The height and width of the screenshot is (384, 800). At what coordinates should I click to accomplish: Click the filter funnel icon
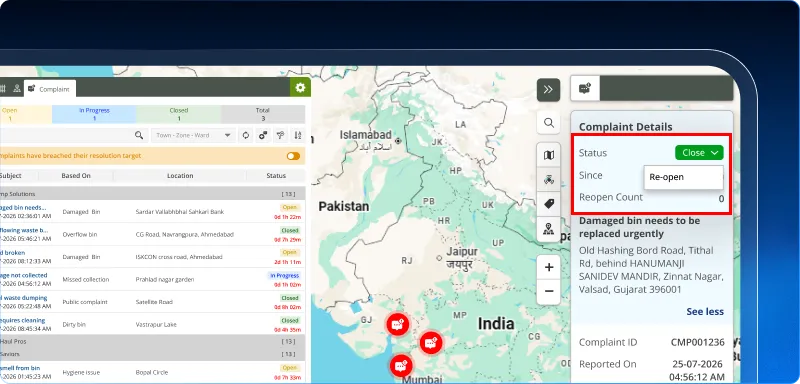pos(281,136)
